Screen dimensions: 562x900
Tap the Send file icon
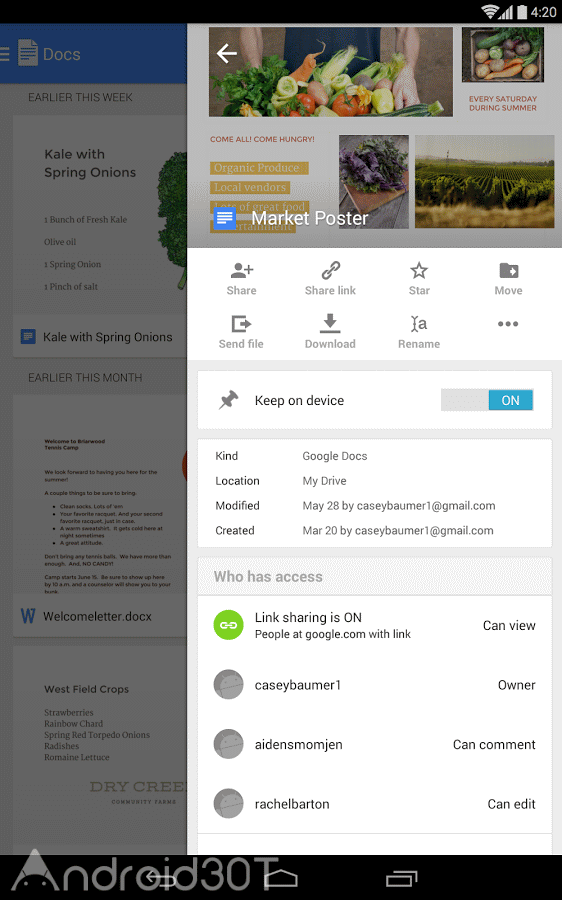click(x=241, y=324)
